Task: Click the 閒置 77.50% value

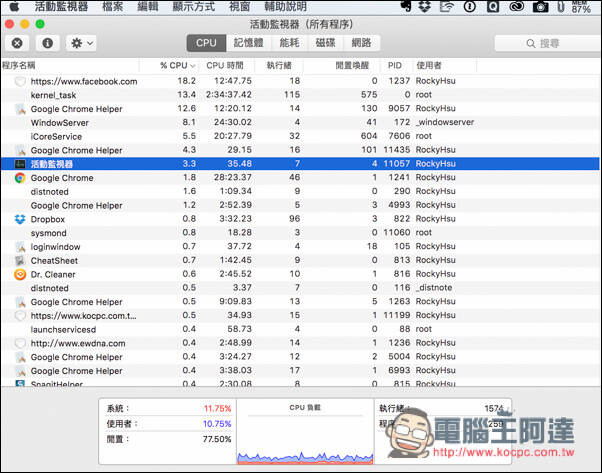Action: coord(217,439)
